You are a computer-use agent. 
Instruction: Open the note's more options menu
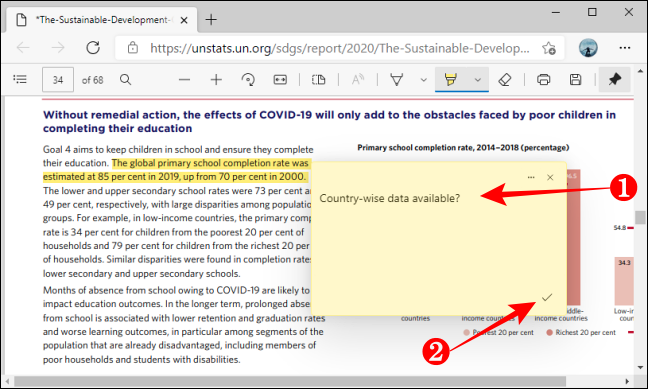pos(531,177)
